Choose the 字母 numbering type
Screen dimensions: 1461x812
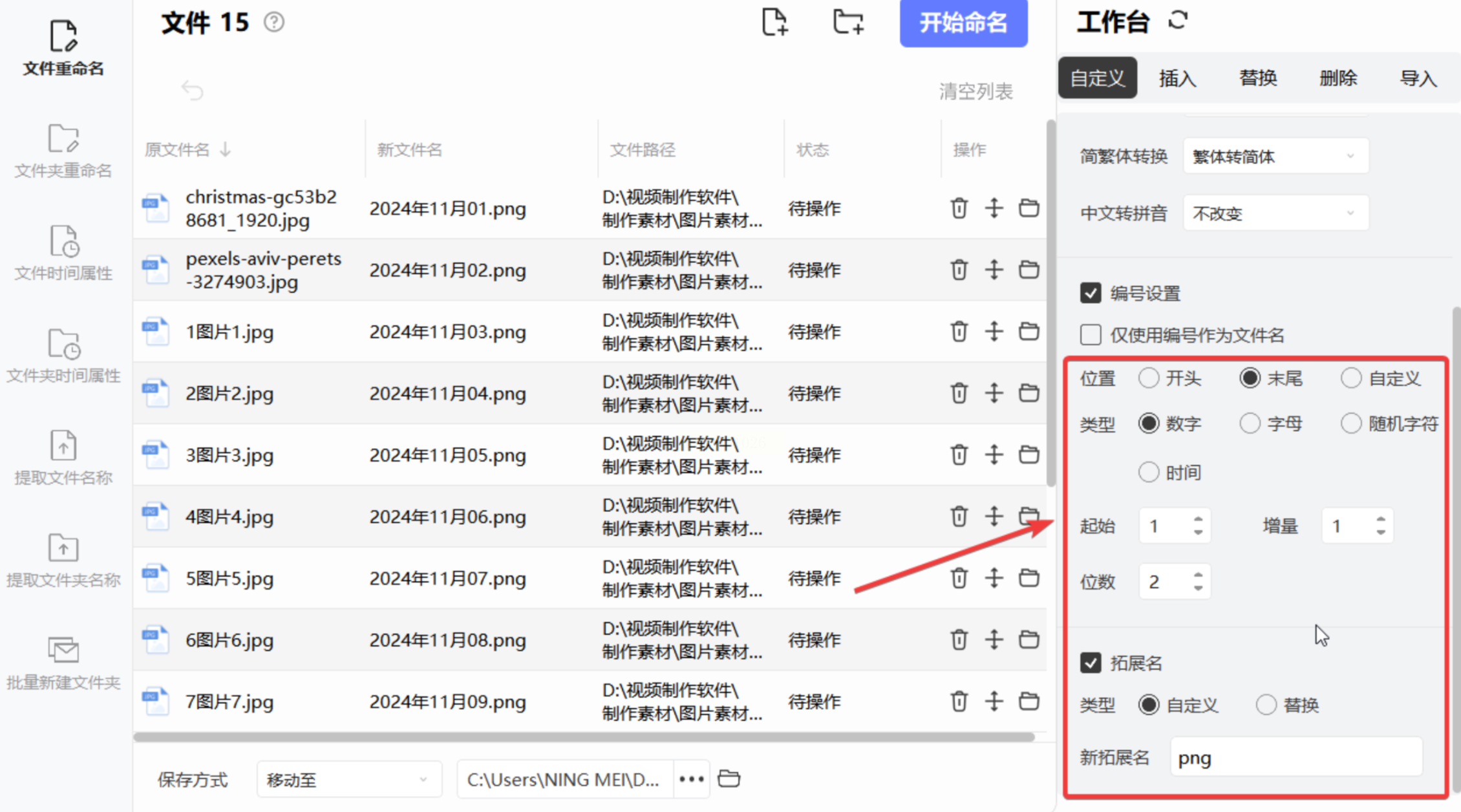click(x=1250, y=424)
